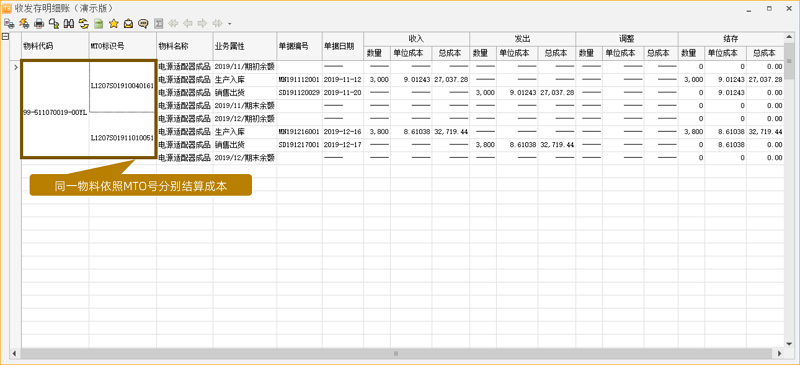The image size is (800, 365).
Task: Click document number MN191112001
Action: tap(299, 80)
